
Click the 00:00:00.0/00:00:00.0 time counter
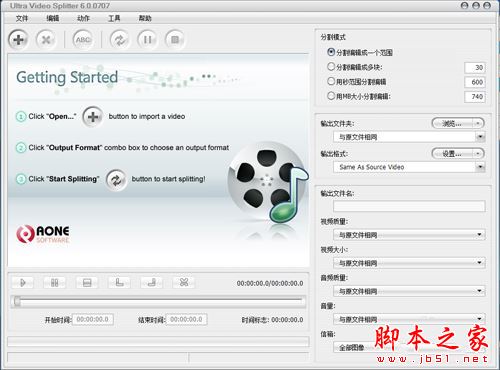[x=270, y=283]
